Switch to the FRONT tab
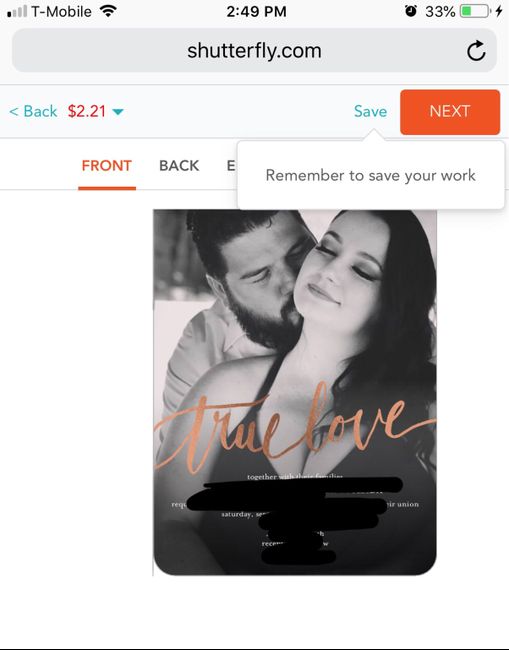This screenshot has width=509, height=650. click(x=107, y=165)
